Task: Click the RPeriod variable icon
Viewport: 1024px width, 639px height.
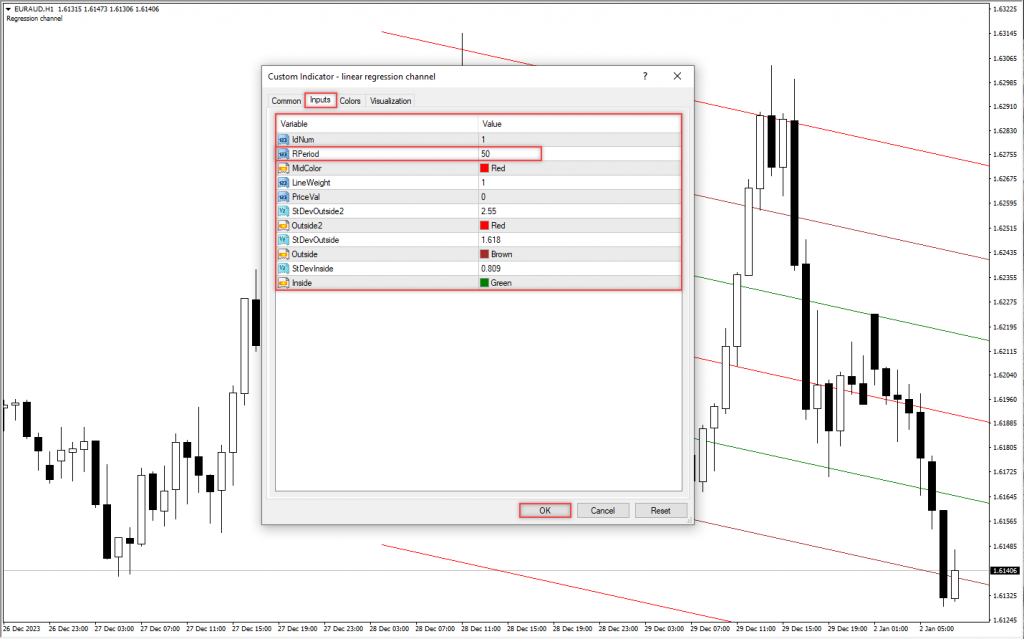Action: coord(284,154)
